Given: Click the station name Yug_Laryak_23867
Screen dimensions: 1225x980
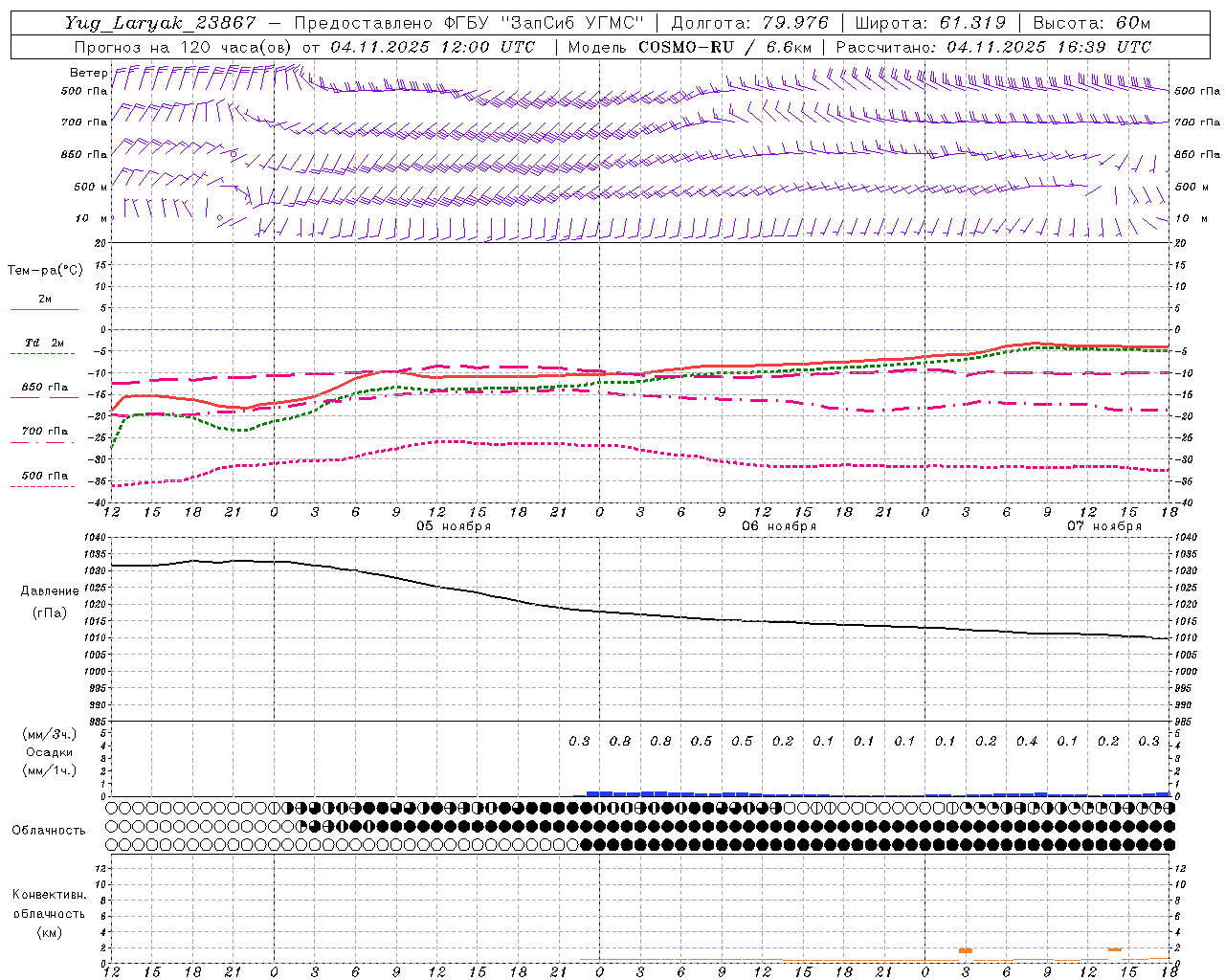Looking at the screenshot, I should click(x=160, y=23).
